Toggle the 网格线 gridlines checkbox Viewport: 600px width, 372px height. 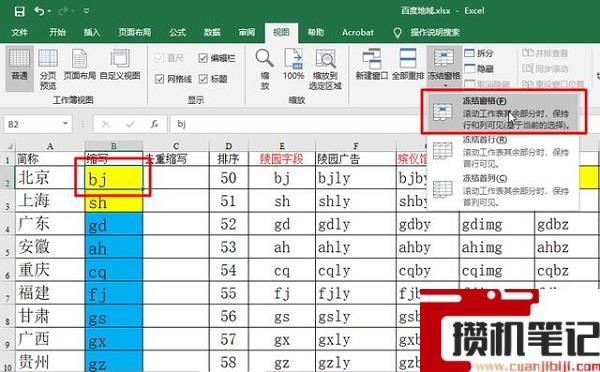coord(160,79)
